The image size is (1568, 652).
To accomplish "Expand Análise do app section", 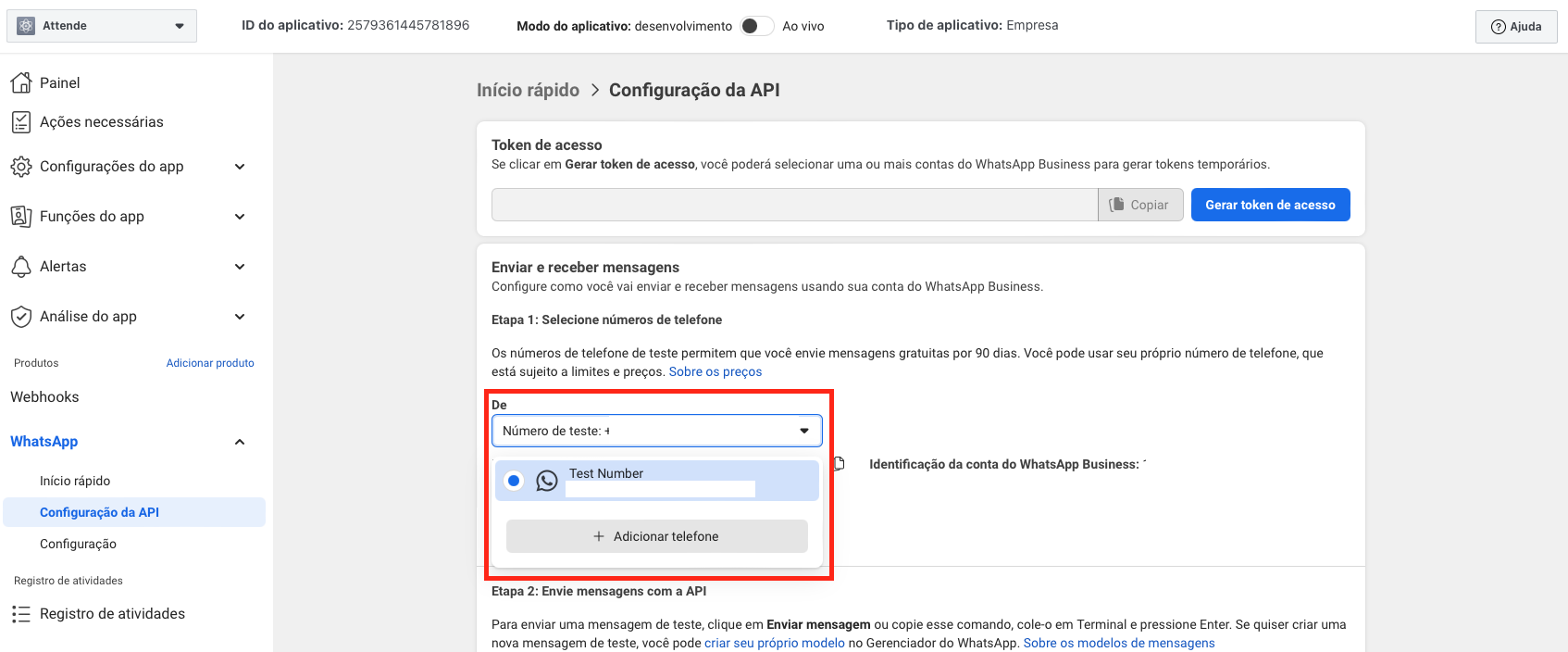I will (240, 317).
